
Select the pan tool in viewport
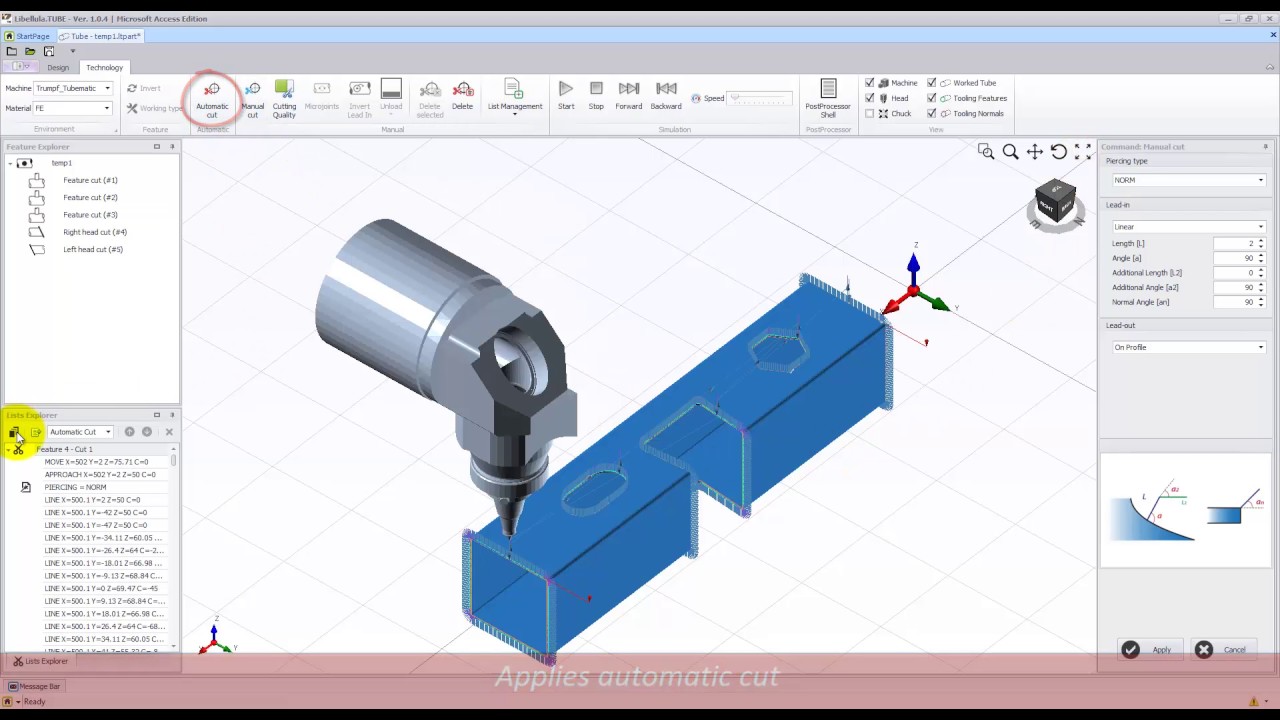(x=1035, y=151)
